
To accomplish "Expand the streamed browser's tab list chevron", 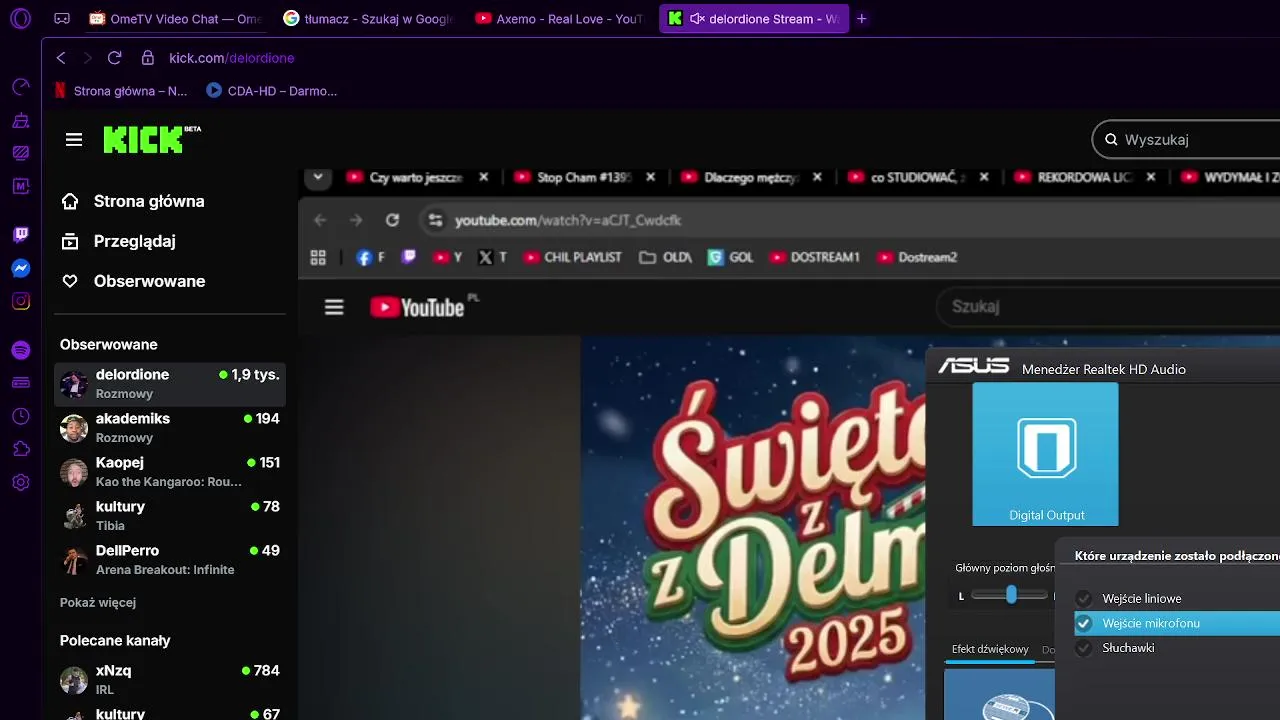I will [318, 177].
